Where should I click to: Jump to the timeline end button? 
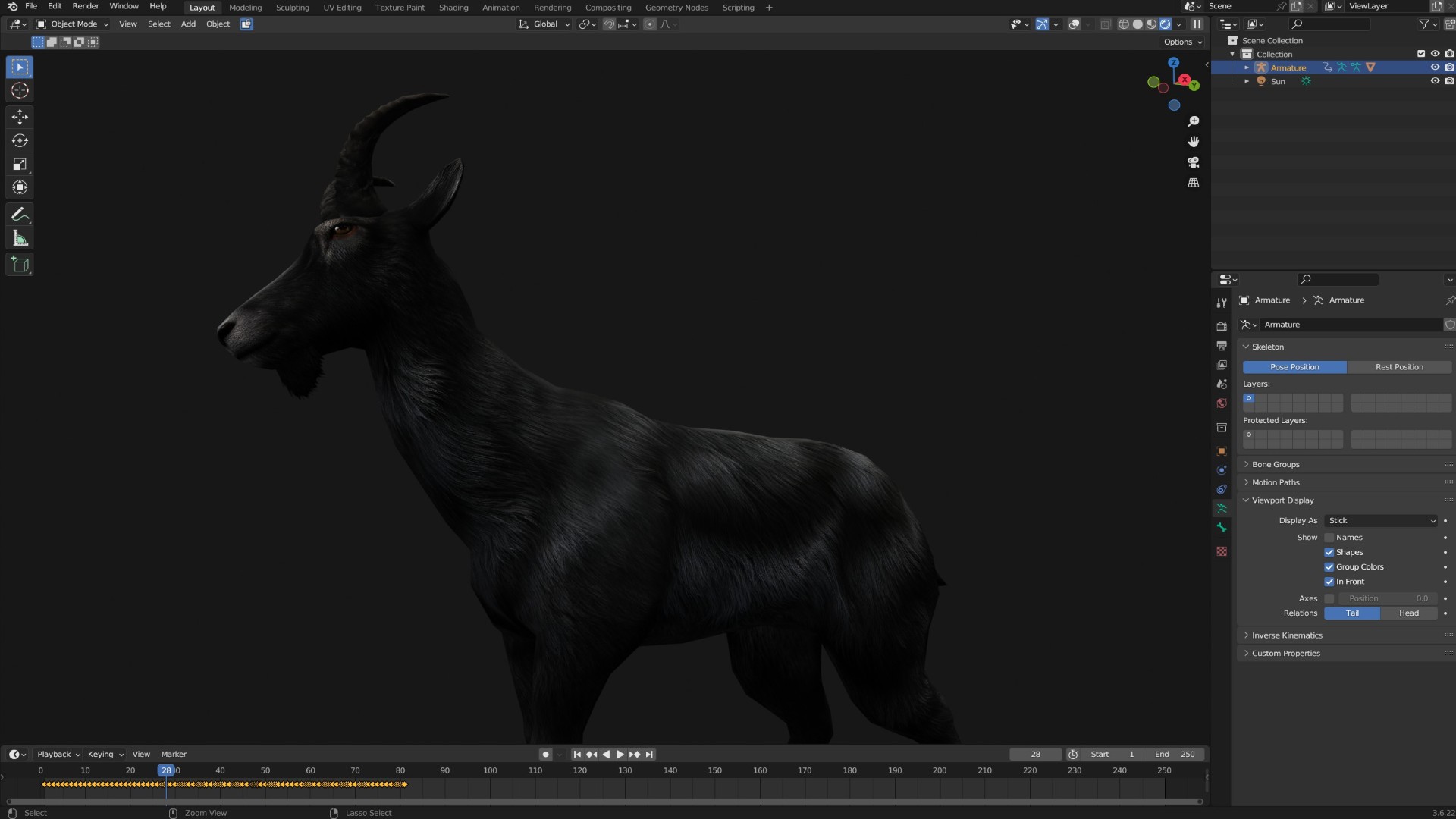pos(649,755)
